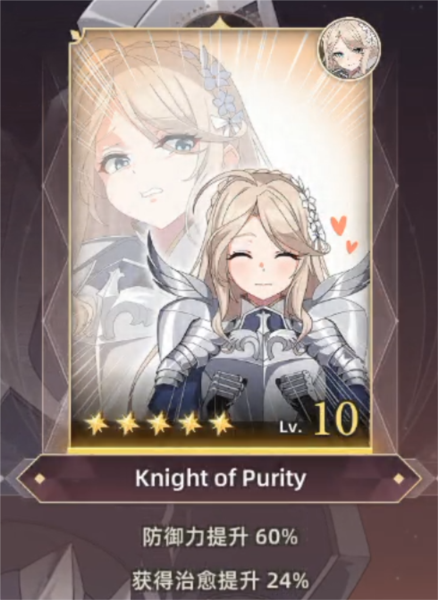The image size is (438, 600).
Task: Select the 获得治愈提升 24% stat line
Action: coord(220,580)
